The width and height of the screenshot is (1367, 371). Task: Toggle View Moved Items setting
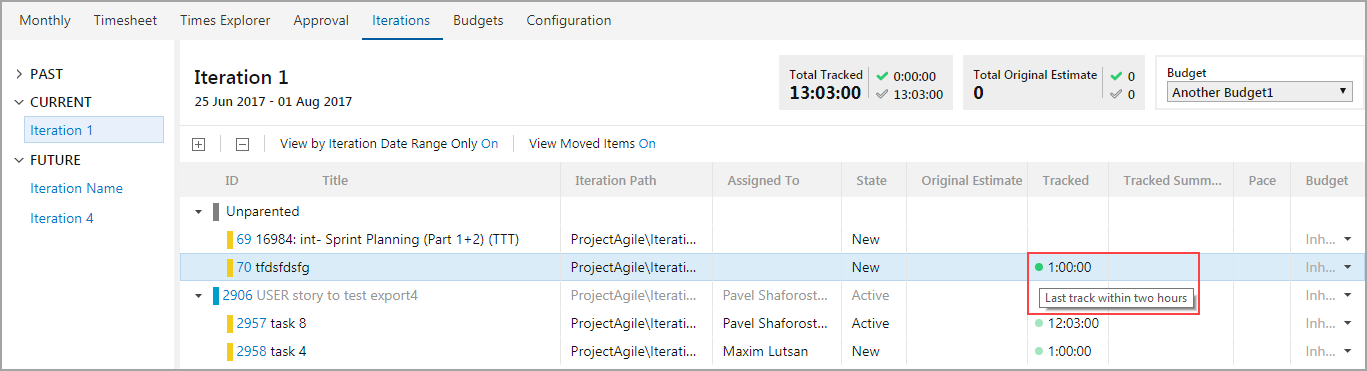[647, 144]
